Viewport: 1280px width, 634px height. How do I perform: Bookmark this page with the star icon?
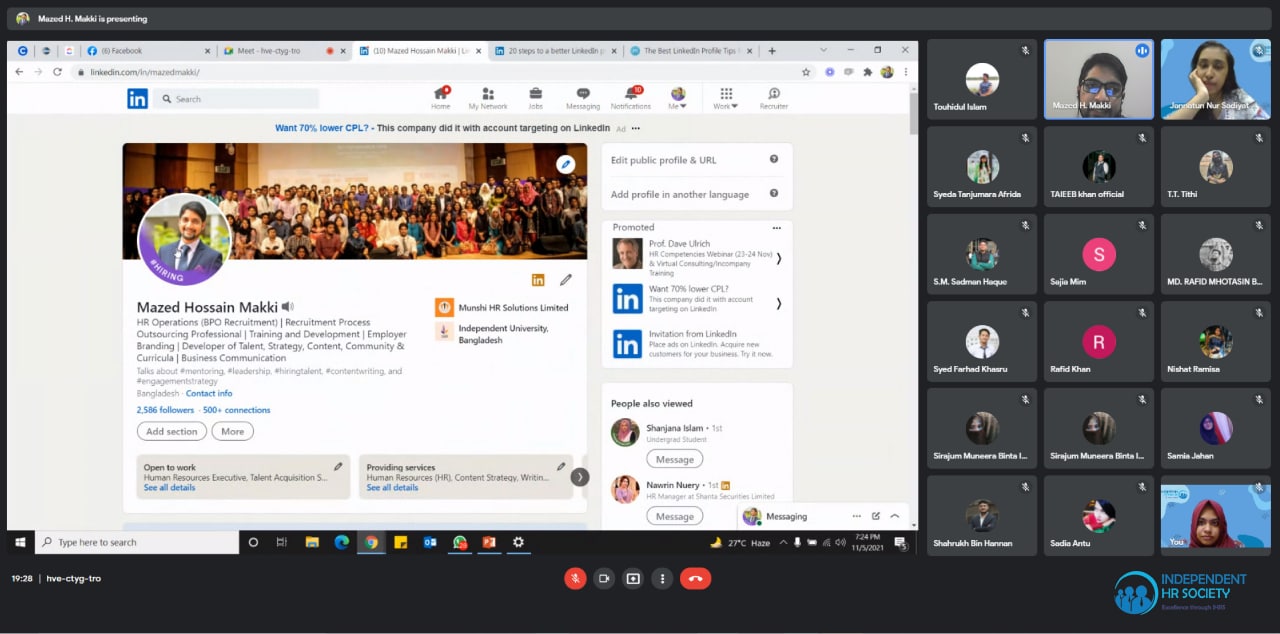click(806, 72)
